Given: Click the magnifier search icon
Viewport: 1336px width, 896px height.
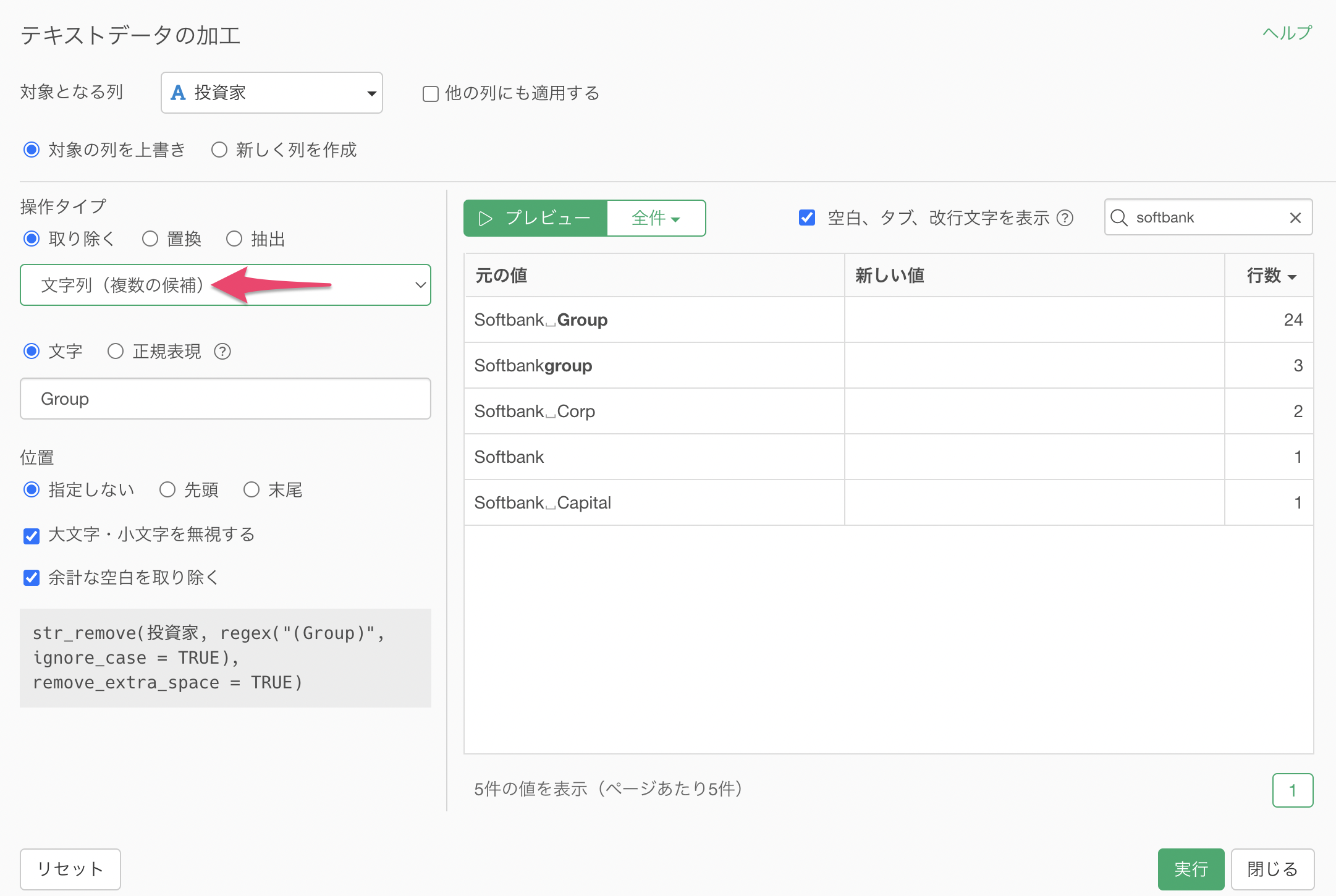Looking at the screenshot, I should click(1119, 218).
